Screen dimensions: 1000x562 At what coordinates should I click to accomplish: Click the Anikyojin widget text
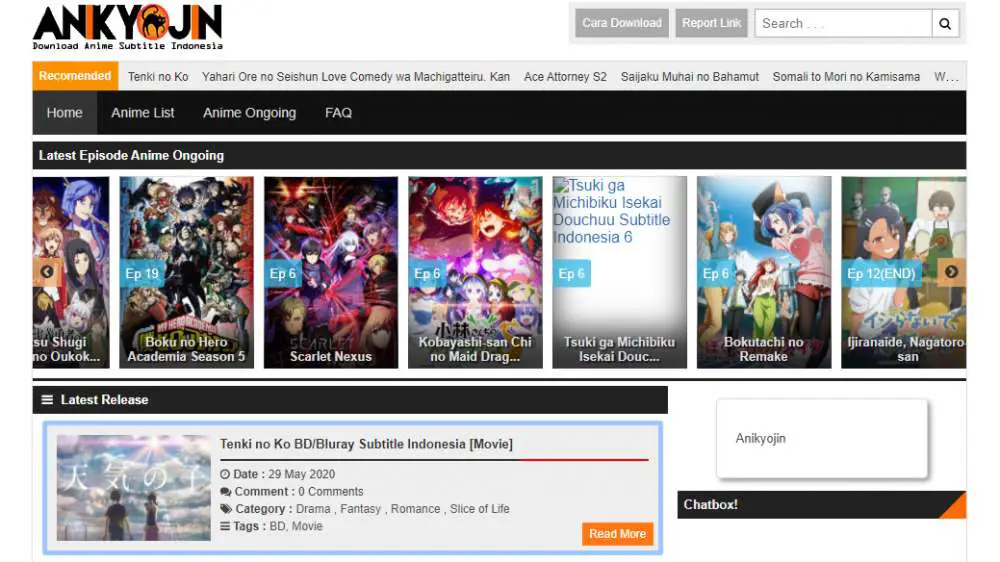[760, 438]
